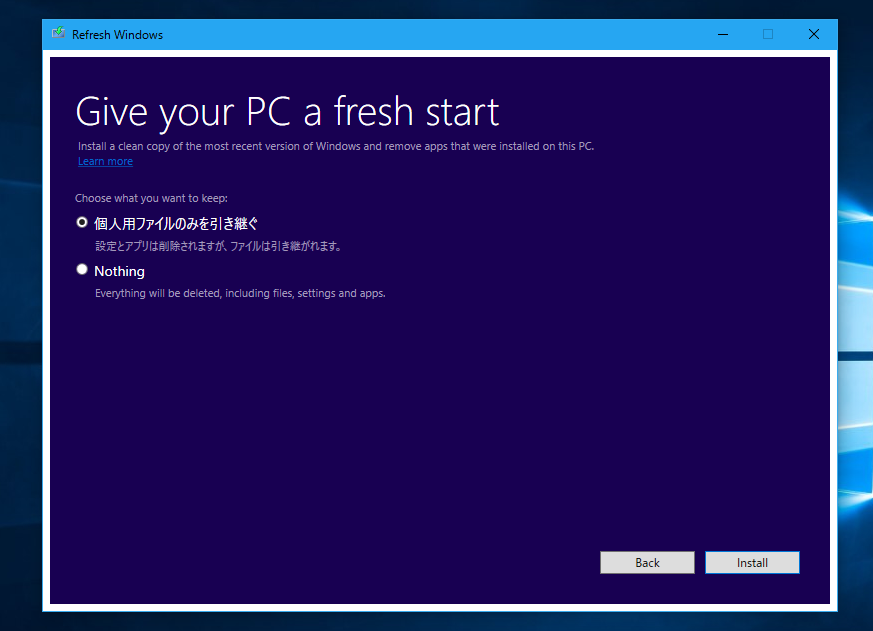The width and height of the screenshot is (873, 631).
Task: Click the disabled maximize button
Action: tap(768, 35)
